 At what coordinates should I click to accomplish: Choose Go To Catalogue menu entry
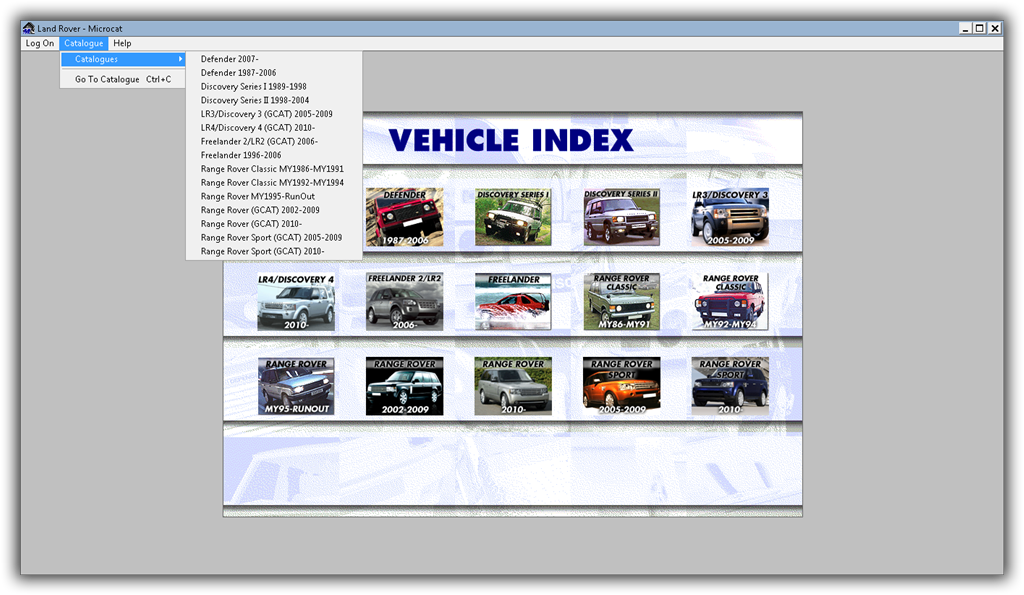(x=123, y=79)
